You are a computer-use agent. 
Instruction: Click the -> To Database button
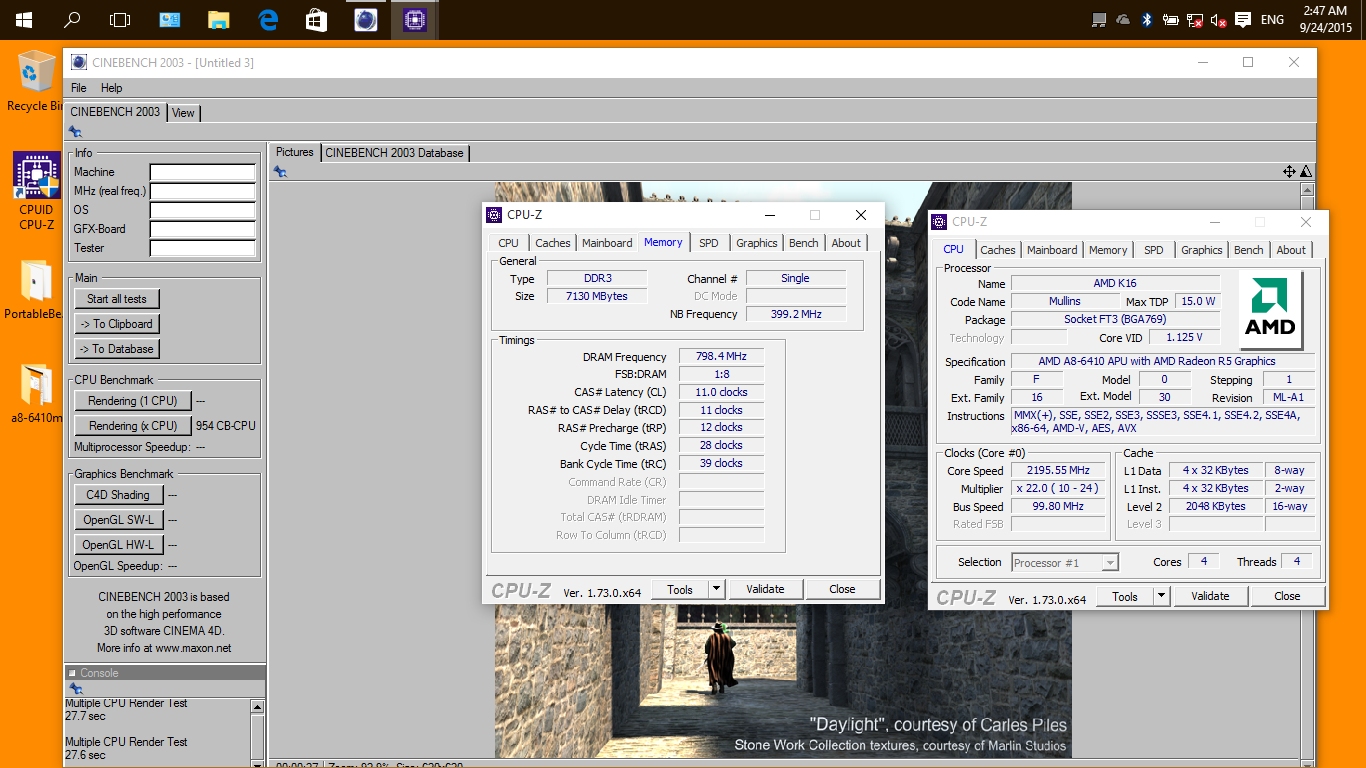coord(117,349)
